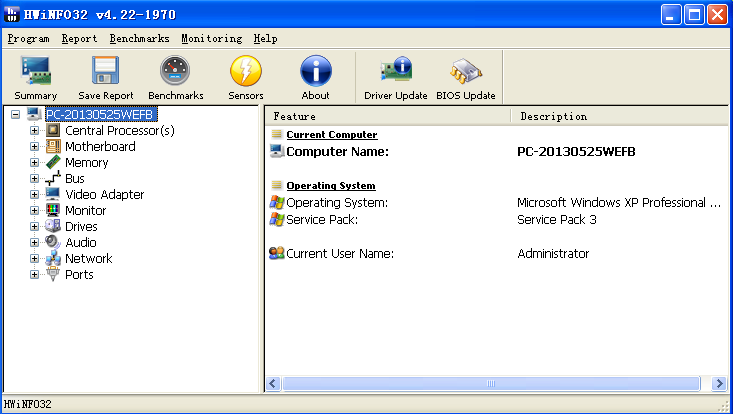The image size is (733, 414).
Task: Open the Program menu
Action: [28, 39]
